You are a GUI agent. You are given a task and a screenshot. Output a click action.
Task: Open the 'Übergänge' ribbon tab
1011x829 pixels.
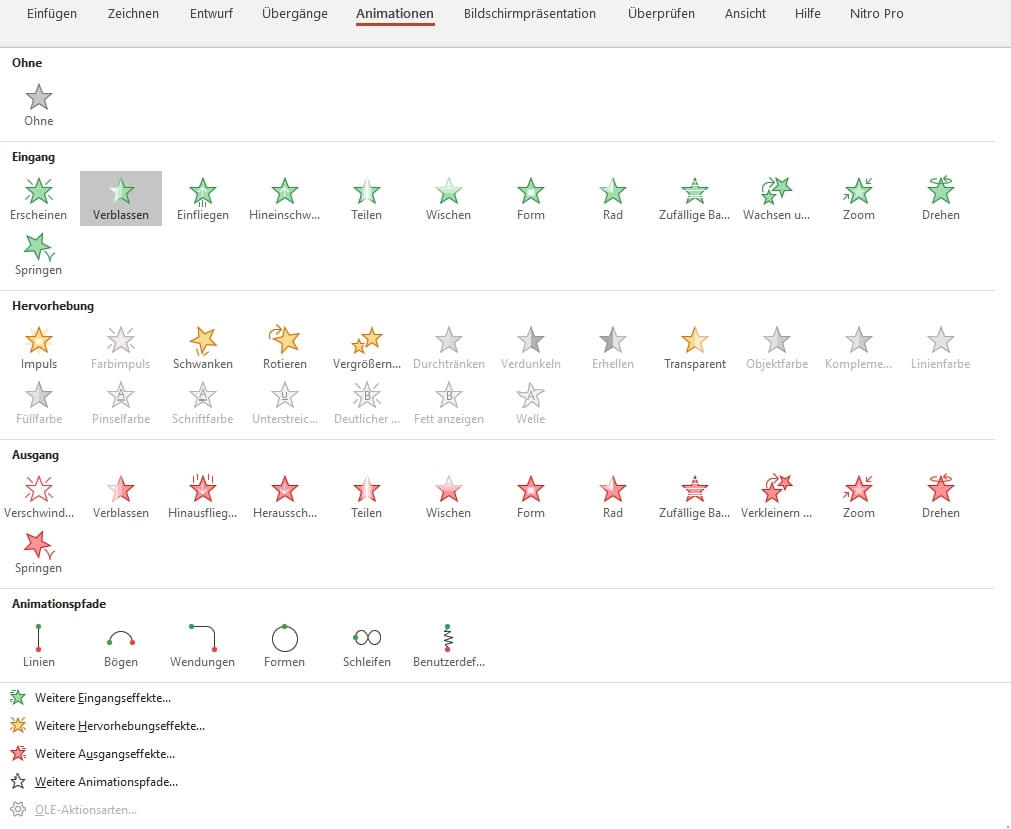293,14
